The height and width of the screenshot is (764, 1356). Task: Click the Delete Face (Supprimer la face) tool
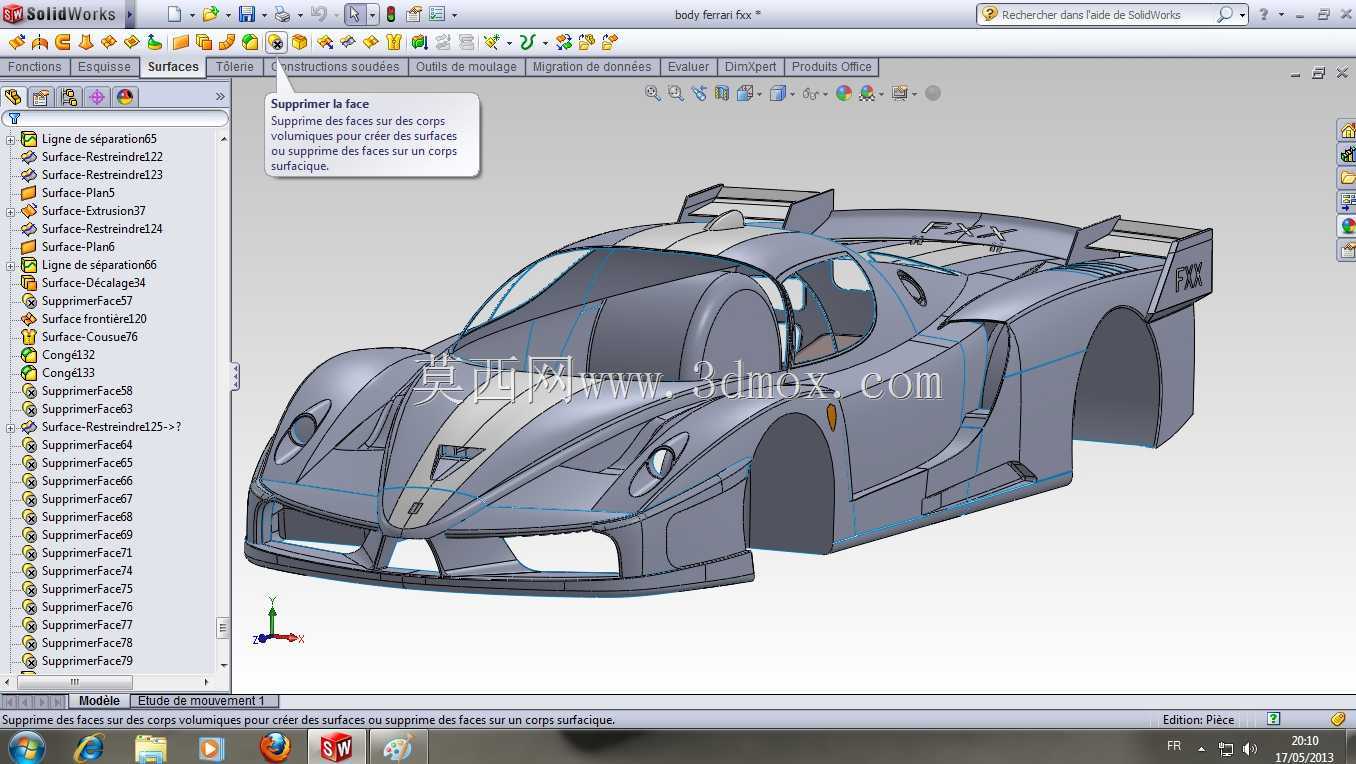coord(275,42)
